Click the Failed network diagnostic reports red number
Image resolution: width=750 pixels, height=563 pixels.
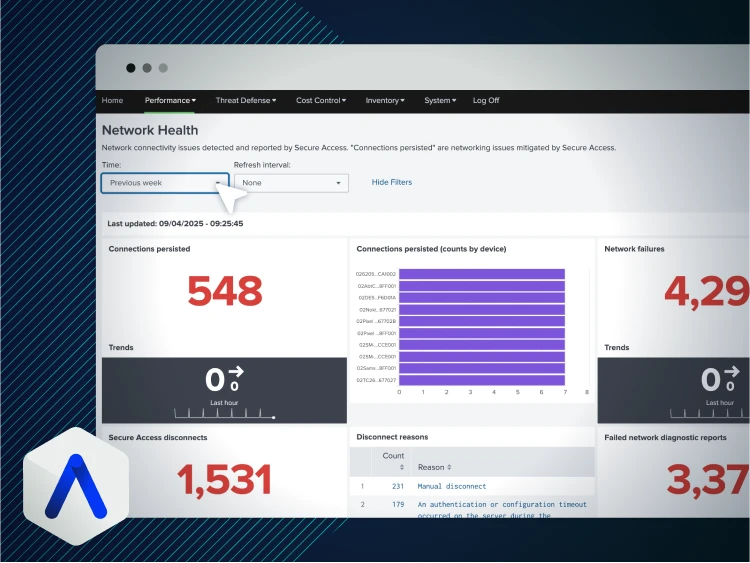click(x=708, y=479)
